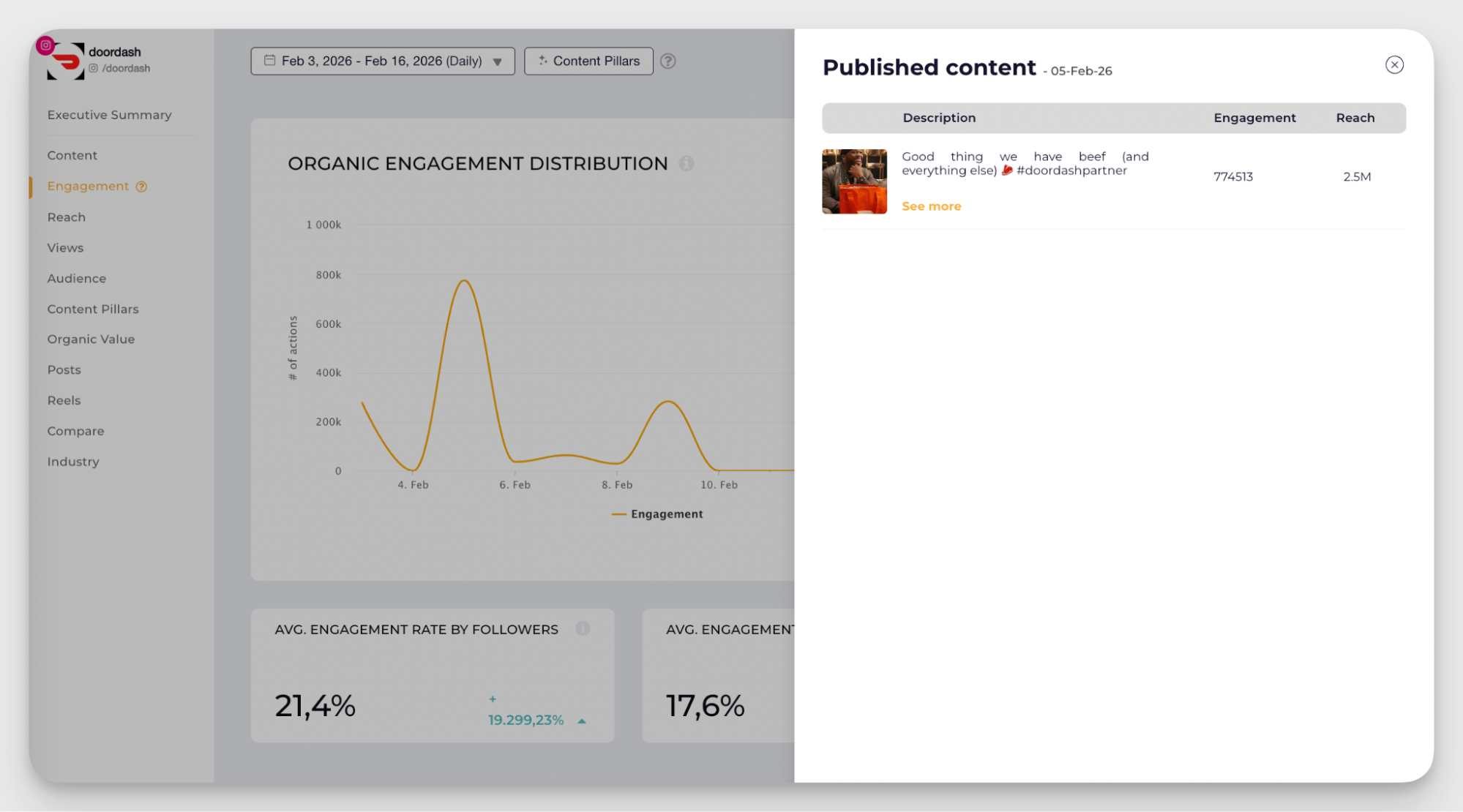Click the help icon beside Engagement menu item
Image resolution: width=1463 pixels, height=812 pixels.
[142, 187]
